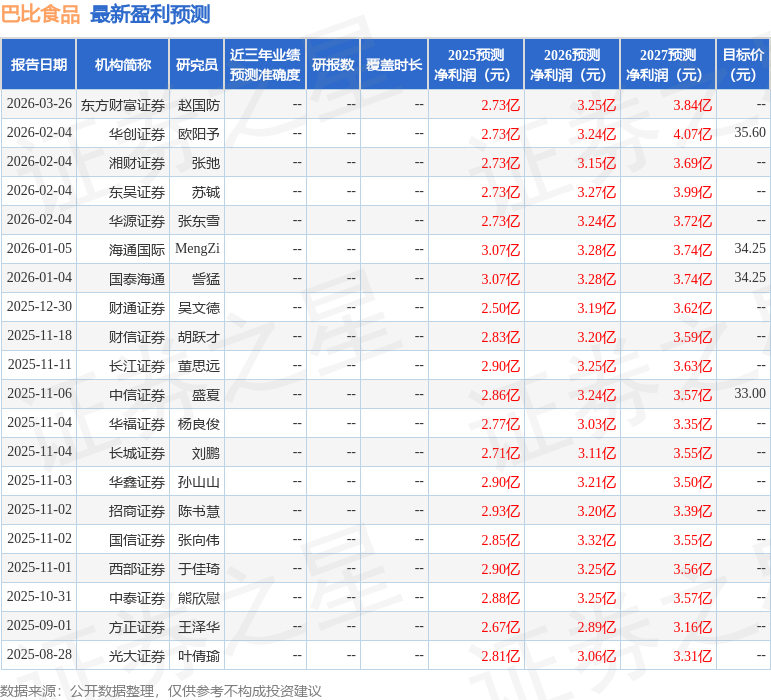Open analyst 叶倩瑜 from 光大证券
This screenshot has width=771, height=700.
click(198, 656)
